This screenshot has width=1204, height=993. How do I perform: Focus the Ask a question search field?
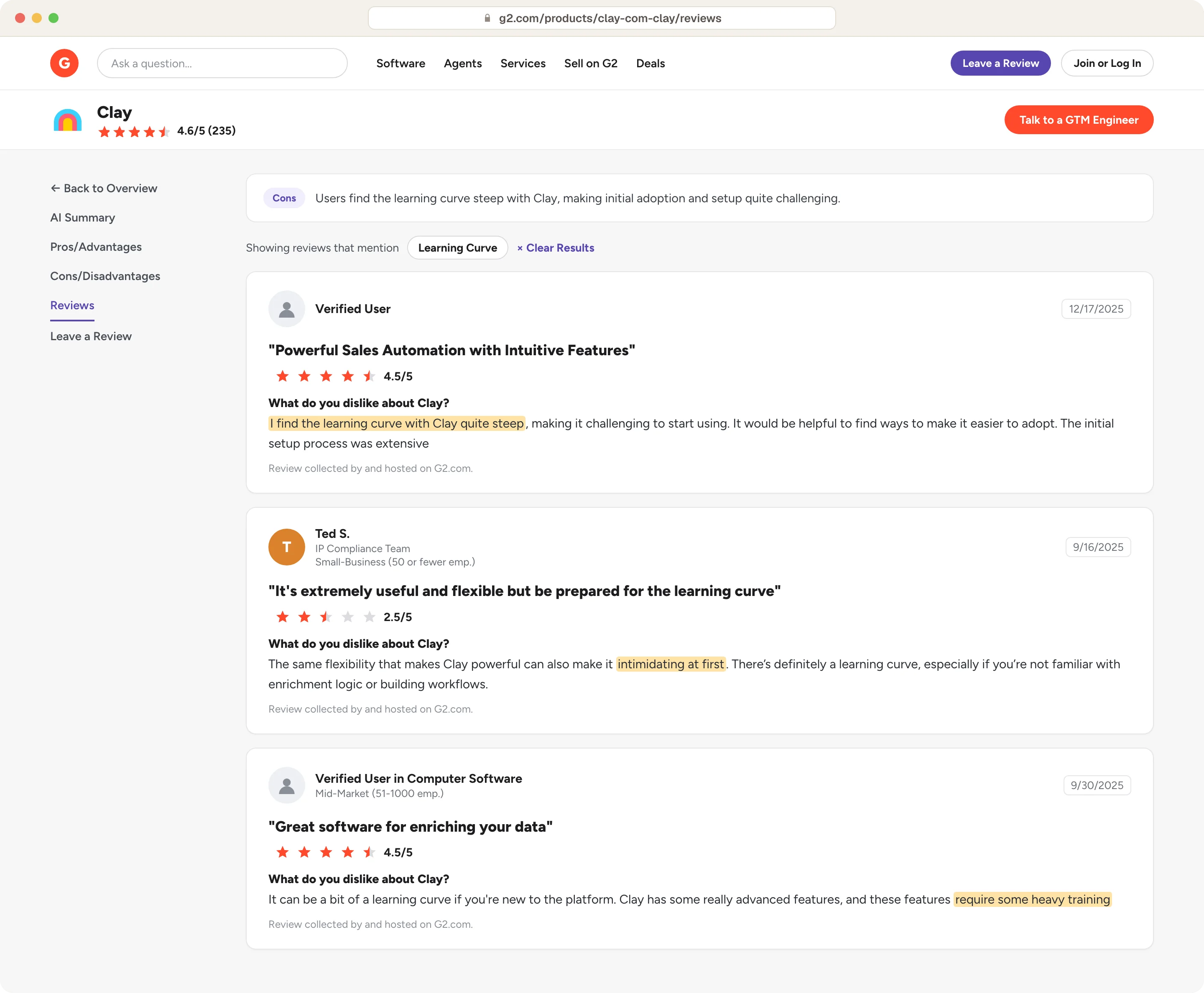222,63
